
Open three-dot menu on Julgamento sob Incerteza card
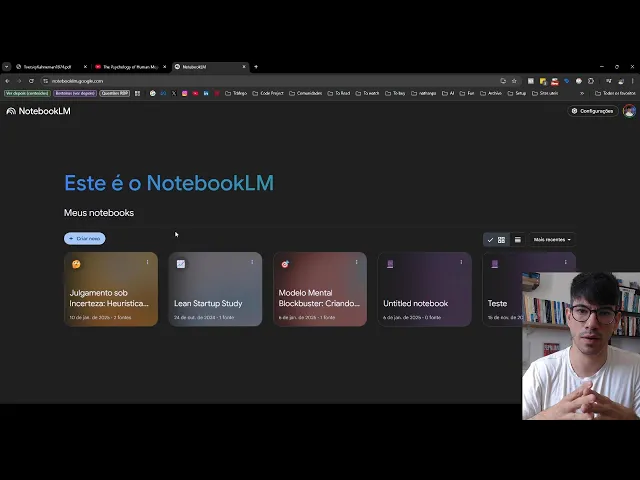coord(147,262)
